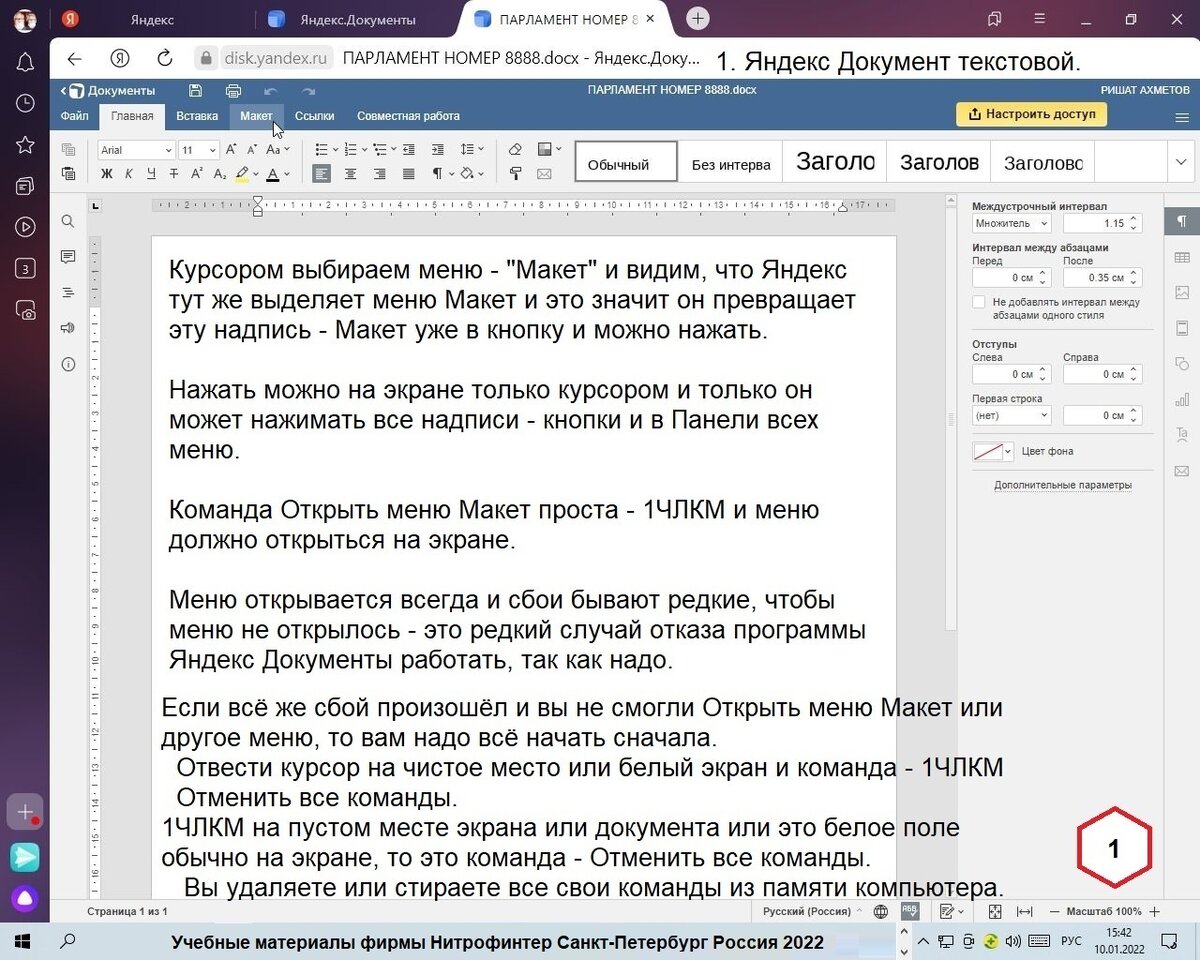The width and height of the screenshot is (1200, 960).
Task: Switch to the Вставка tab
Action: coord(197,116)
